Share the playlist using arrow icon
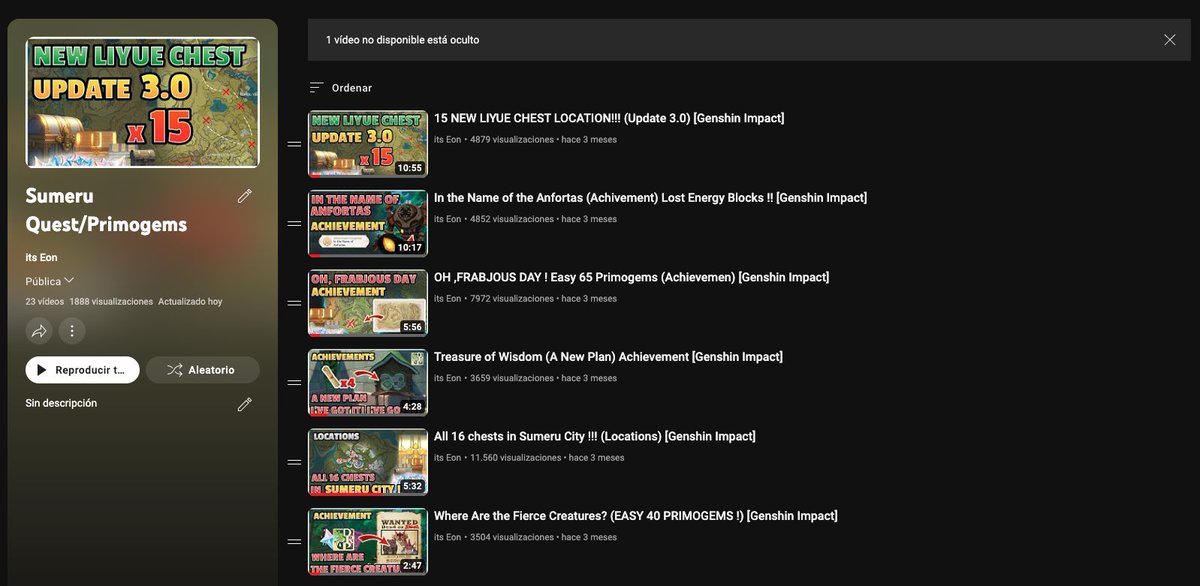 [39, 330]
